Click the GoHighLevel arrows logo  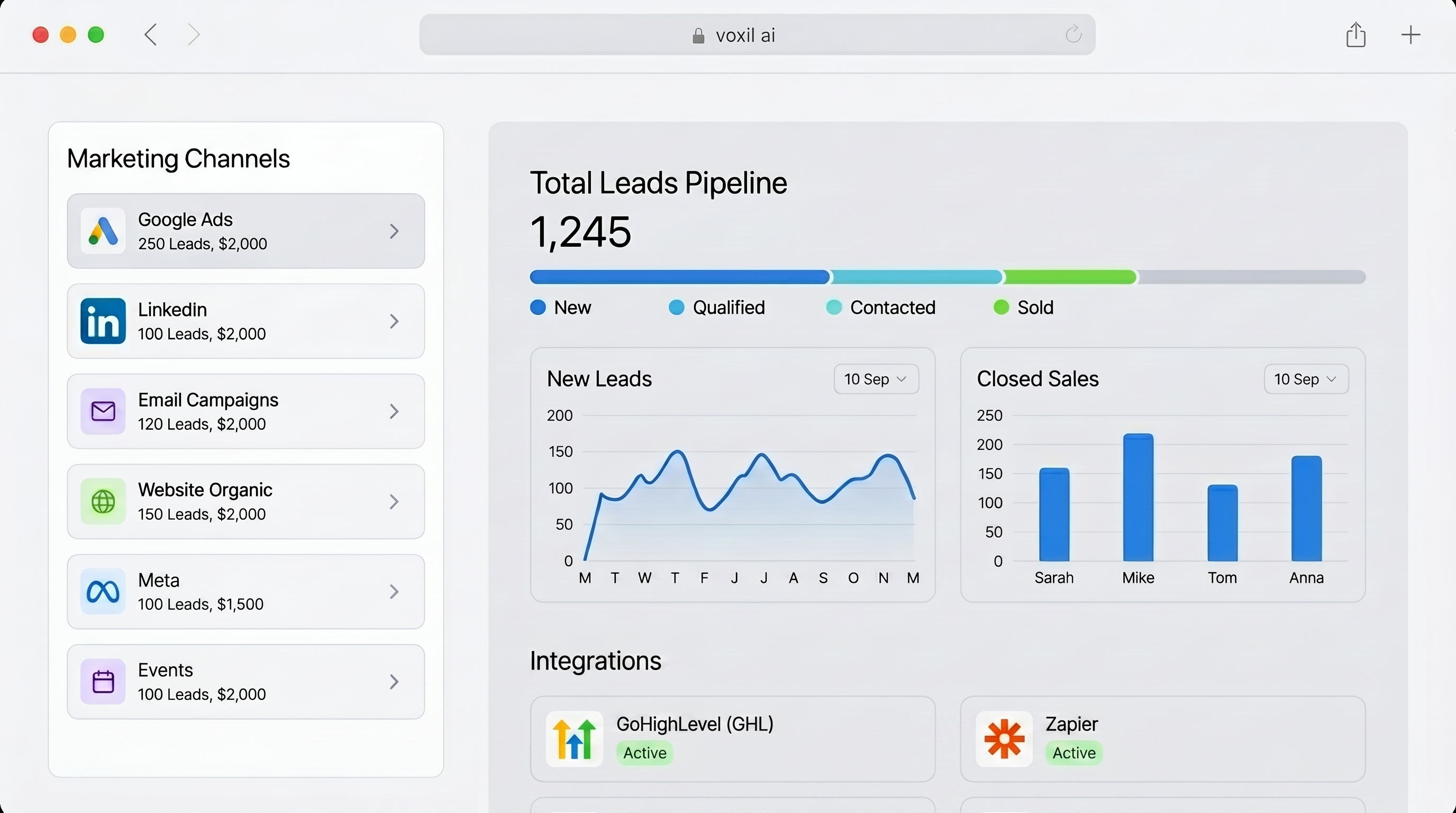point(574,739)
